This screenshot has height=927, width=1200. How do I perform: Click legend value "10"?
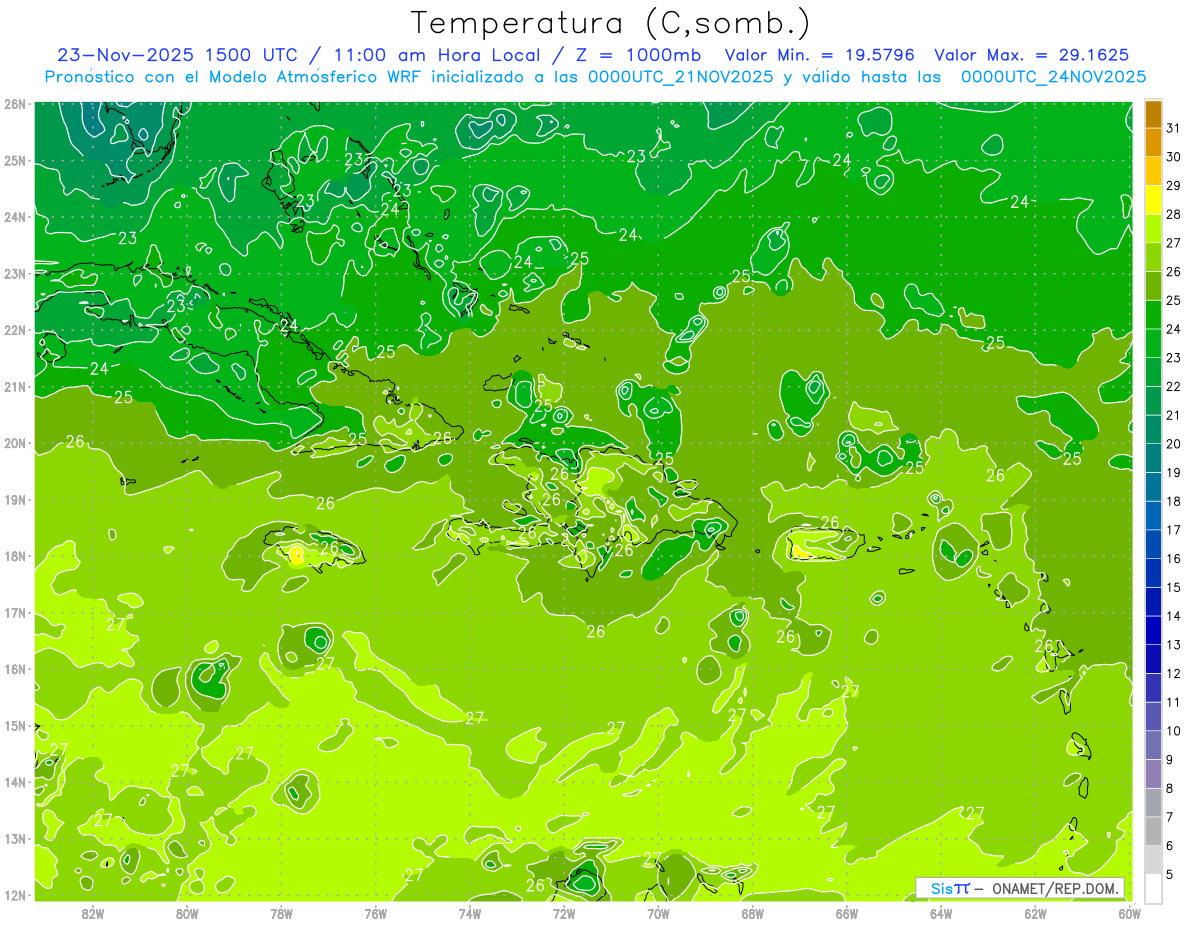1174,731
